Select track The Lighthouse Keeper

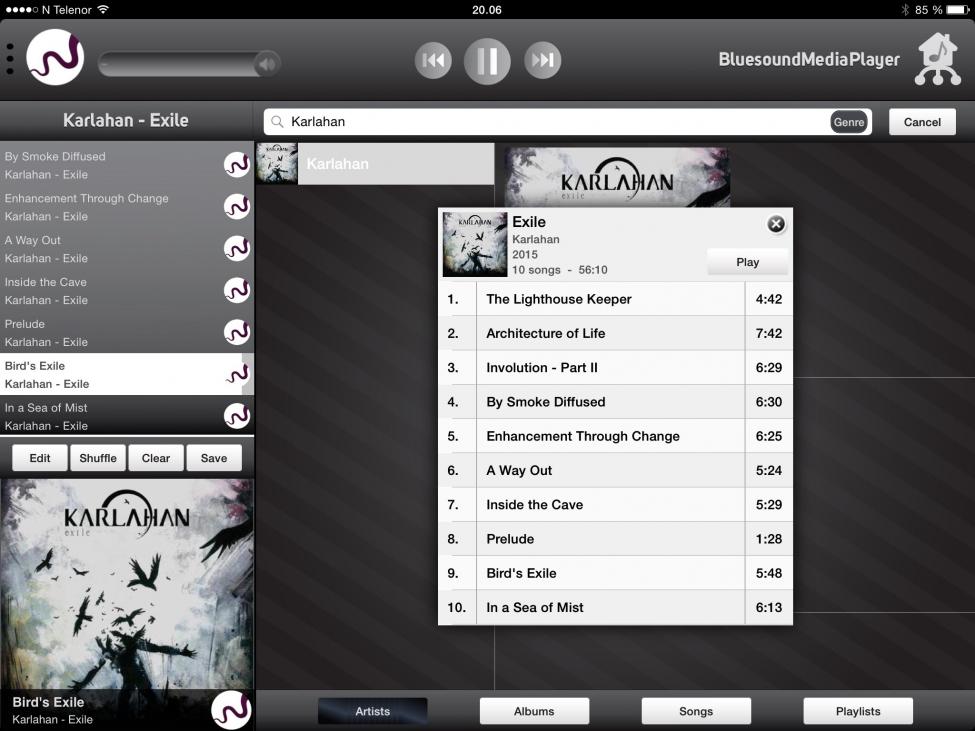616,299
